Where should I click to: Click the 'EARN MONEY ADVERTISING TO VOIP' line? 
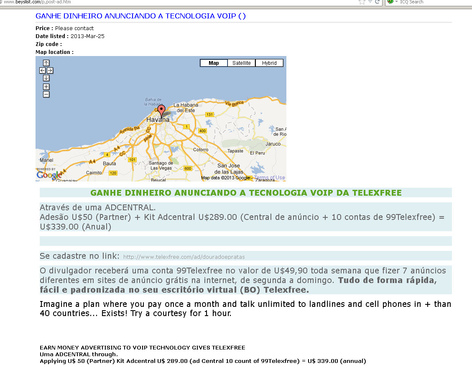[142, 348]
